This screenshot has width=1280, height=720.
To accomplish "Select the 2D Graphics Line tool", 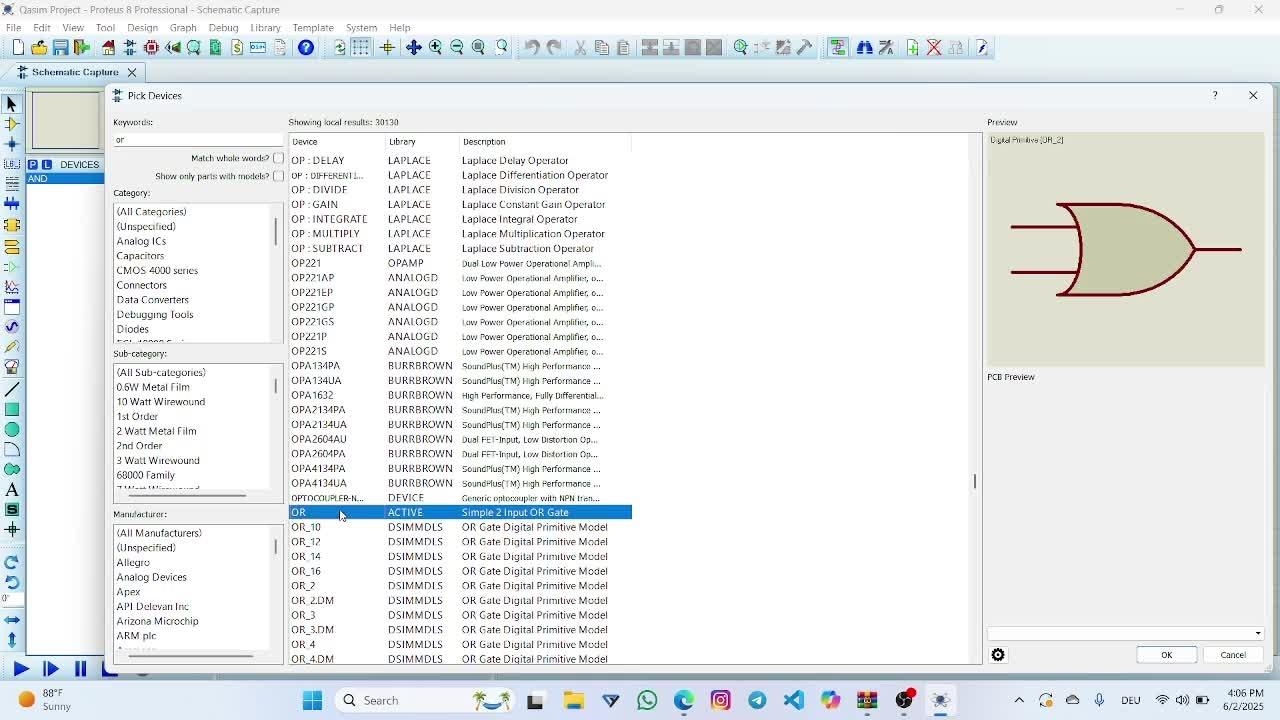I will 12,389.
